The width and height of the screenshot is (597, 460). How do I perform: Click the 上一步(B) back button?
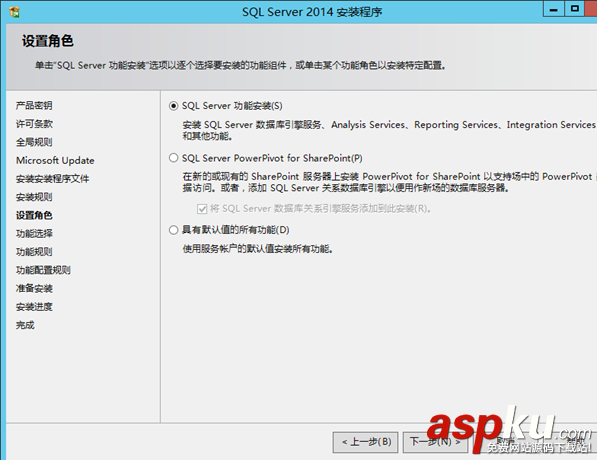pos(366,442)
